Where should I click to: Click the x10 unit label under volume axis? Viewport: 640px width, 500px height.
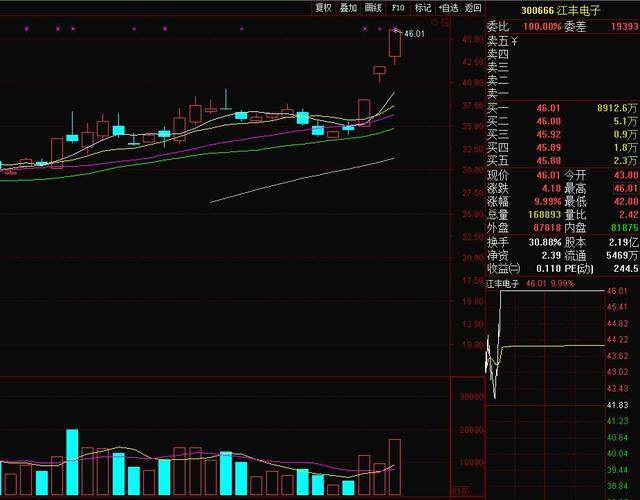pyautogui.click(x=460, y=491)
